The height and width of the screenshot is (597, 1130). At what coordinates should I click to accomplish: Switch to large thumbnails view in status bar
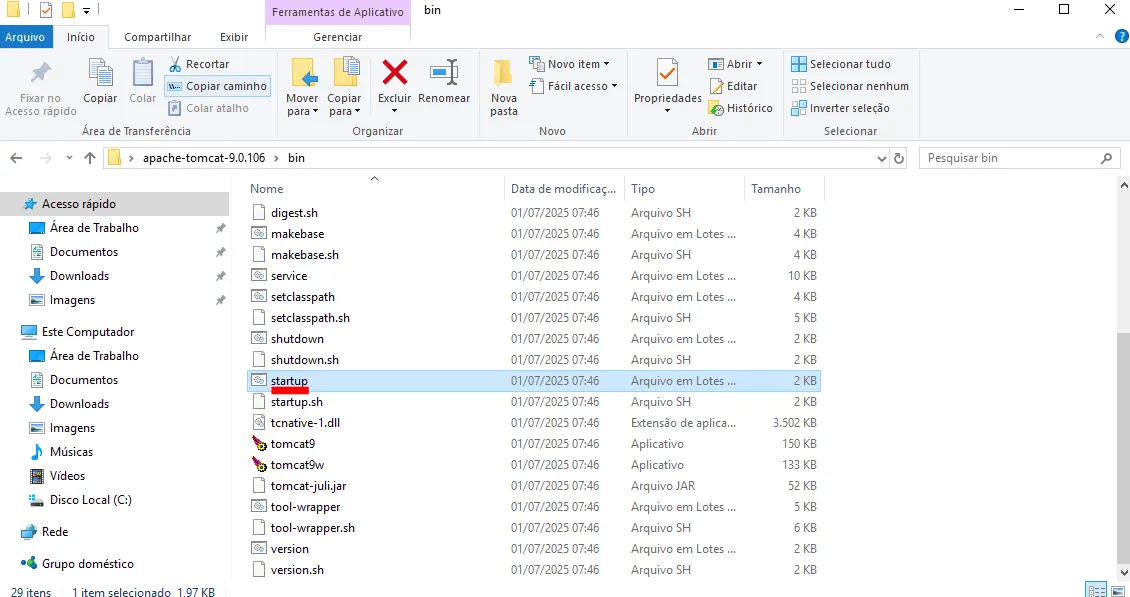pyautogui.click(x=1118, y=590)
